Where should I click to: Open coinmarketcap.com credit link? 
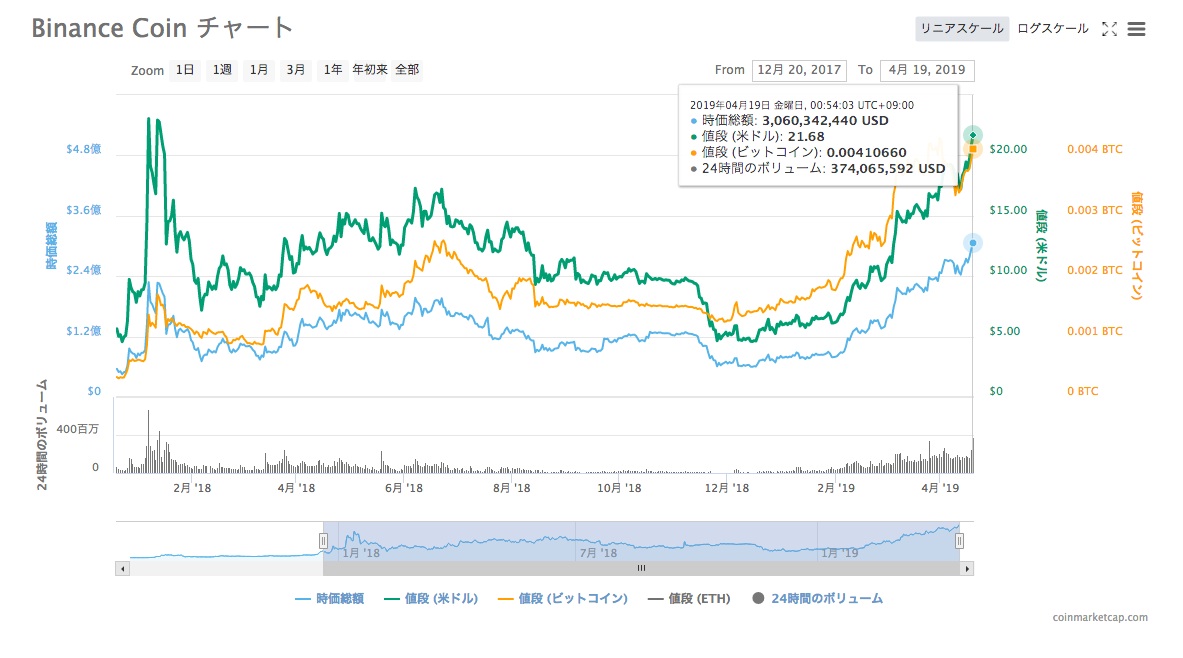[1100, 617]
